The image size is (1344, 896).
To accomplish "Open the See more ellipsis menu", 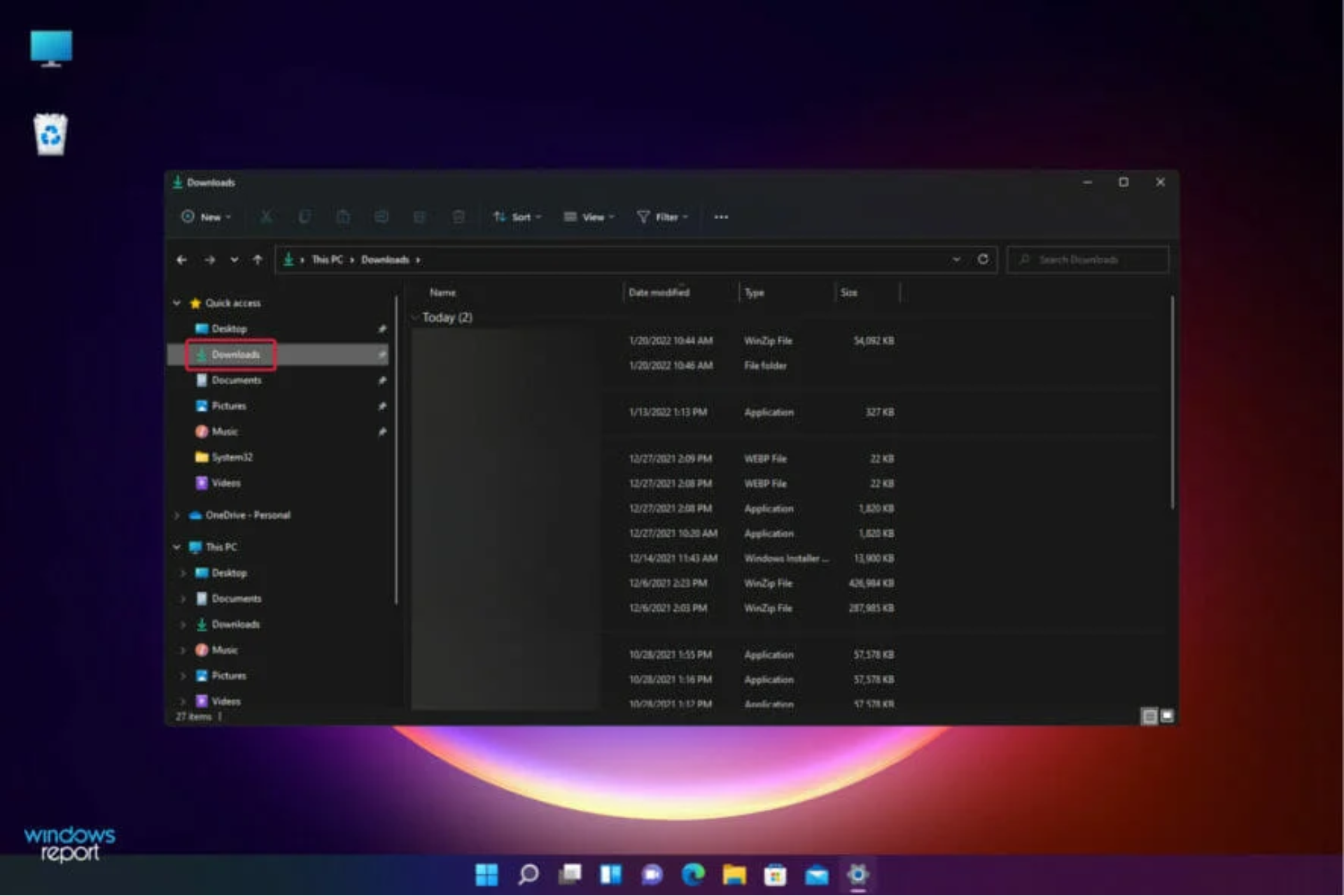I will click(x=721, y=217).
